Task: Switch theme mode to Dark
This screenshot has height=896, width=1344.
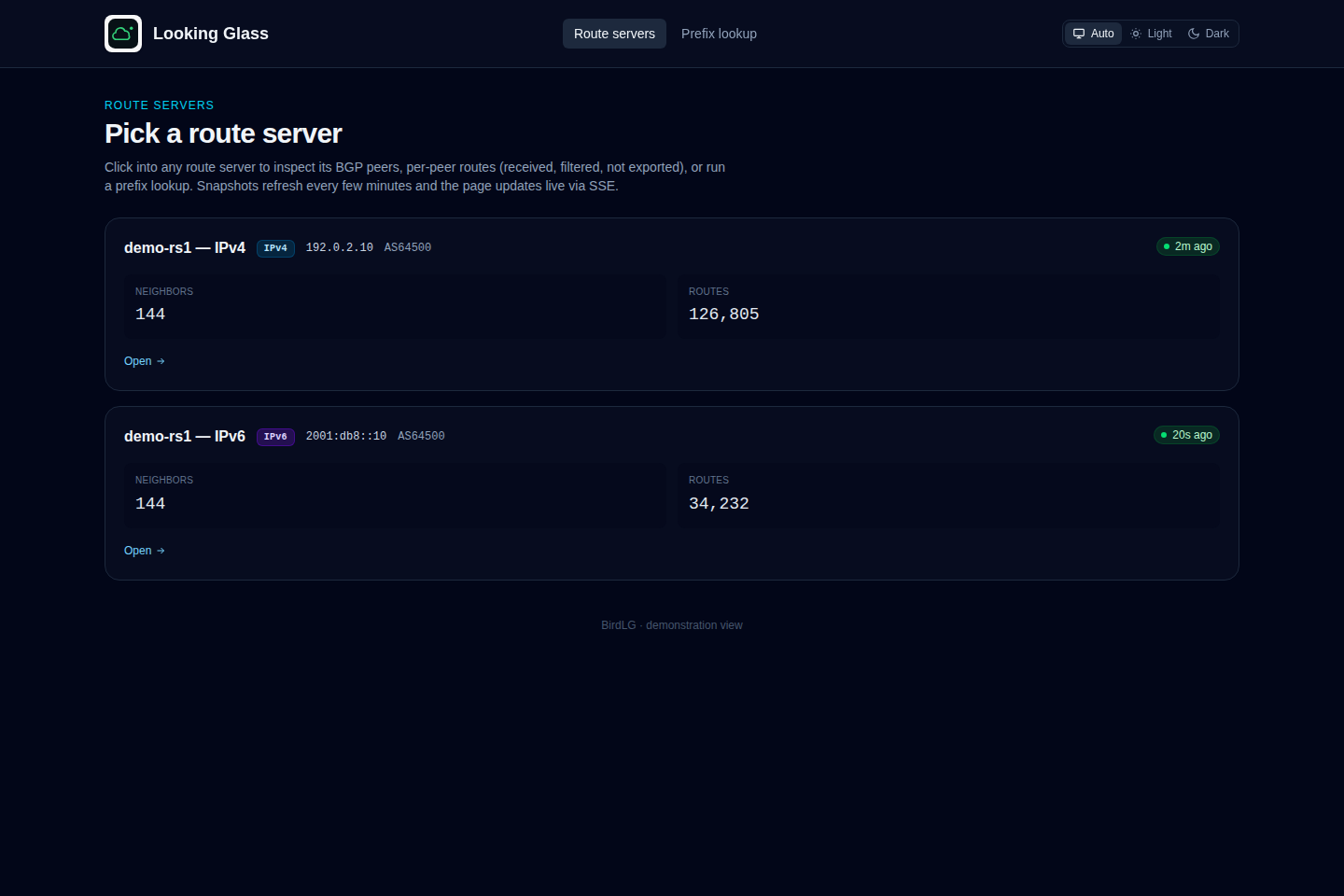Action: 1209,34
